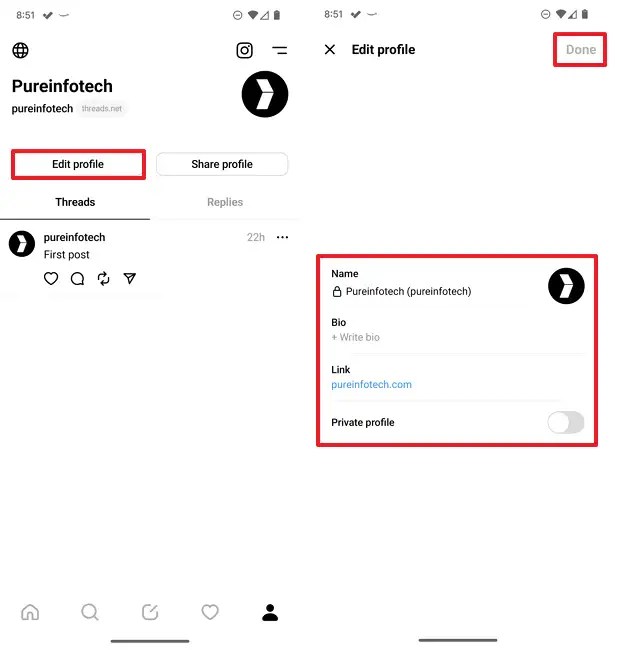Image resolution: width=618 pixels, height=650 pixels.
Task: Open Activity heart in bottom navigation
Action: click(x=210, y=612)
